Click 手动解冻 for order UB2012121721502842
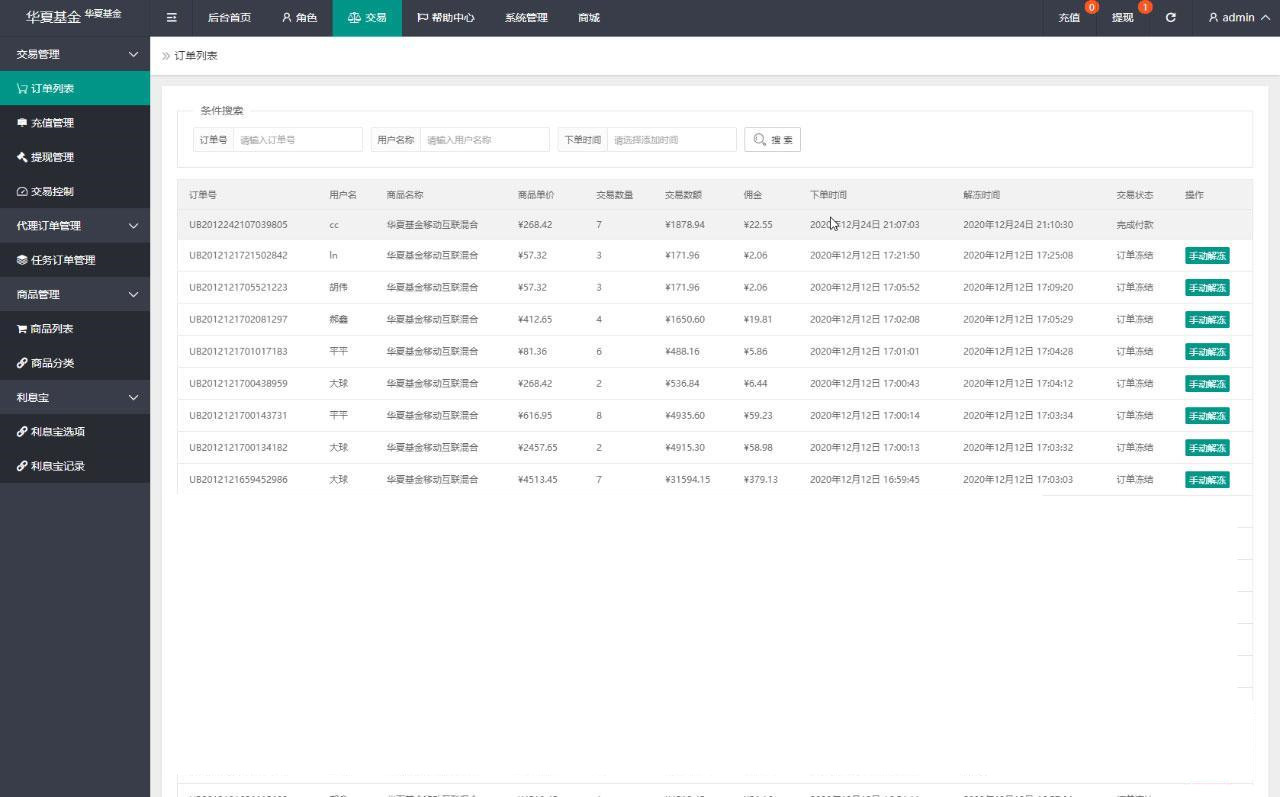 tap(1206, 255)
